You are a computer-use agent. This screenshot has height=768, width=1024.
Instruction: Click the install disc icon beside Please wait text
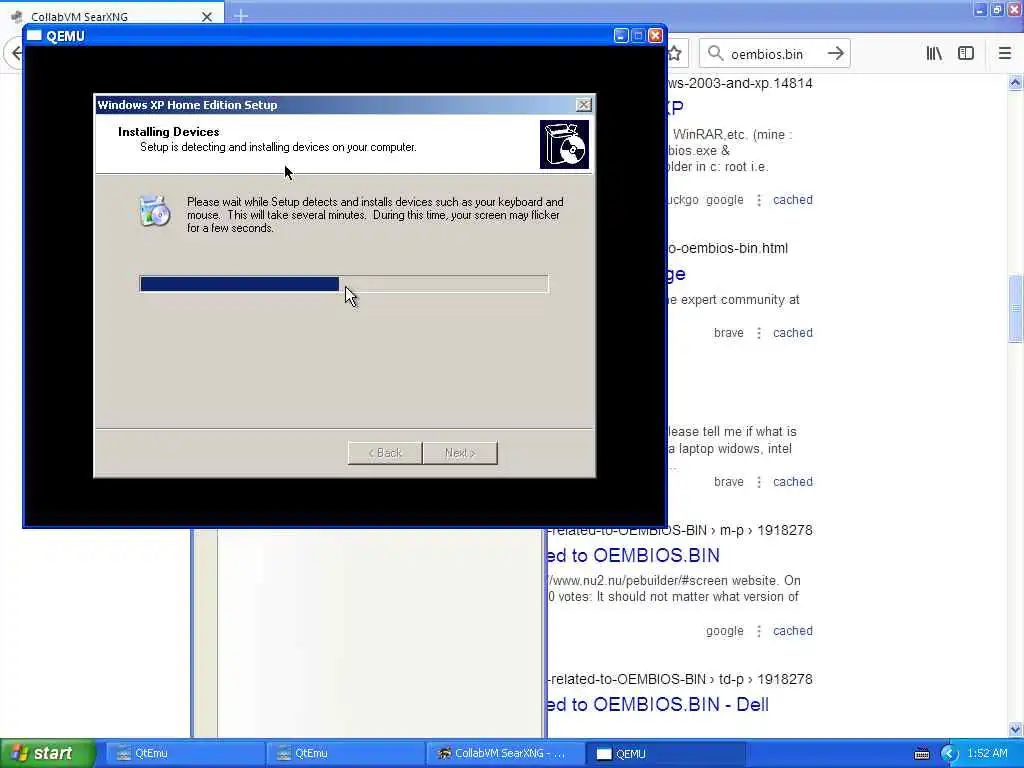click(155, 211)
